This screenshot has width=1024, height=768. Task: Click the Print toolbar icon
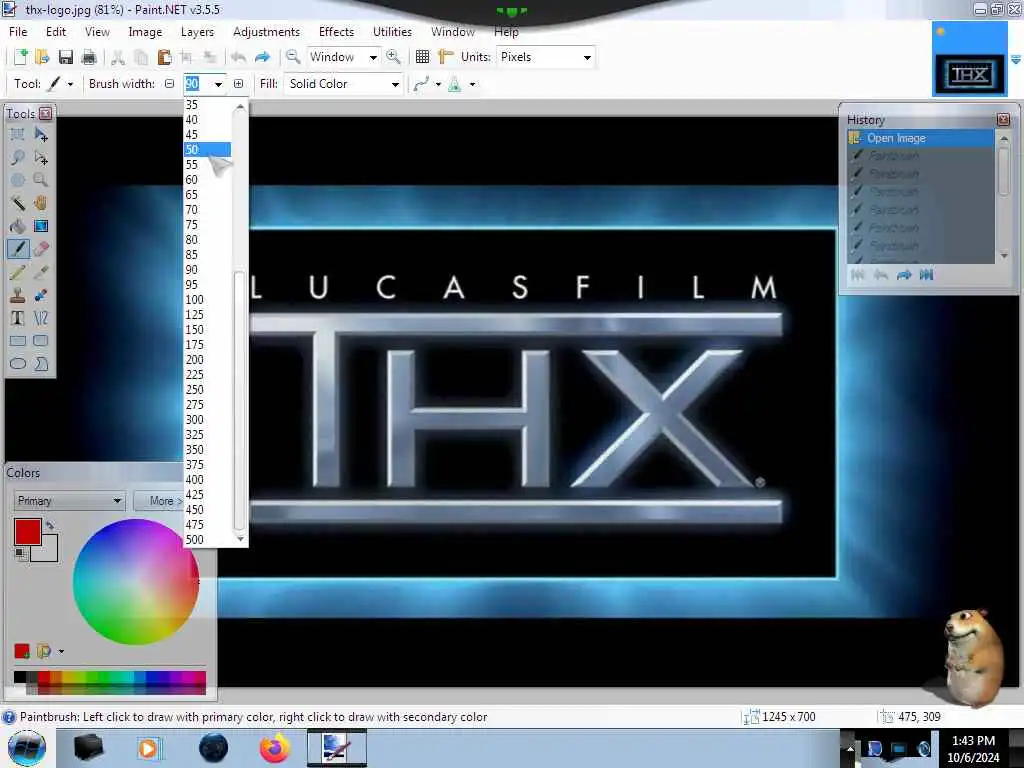[89, 57]
